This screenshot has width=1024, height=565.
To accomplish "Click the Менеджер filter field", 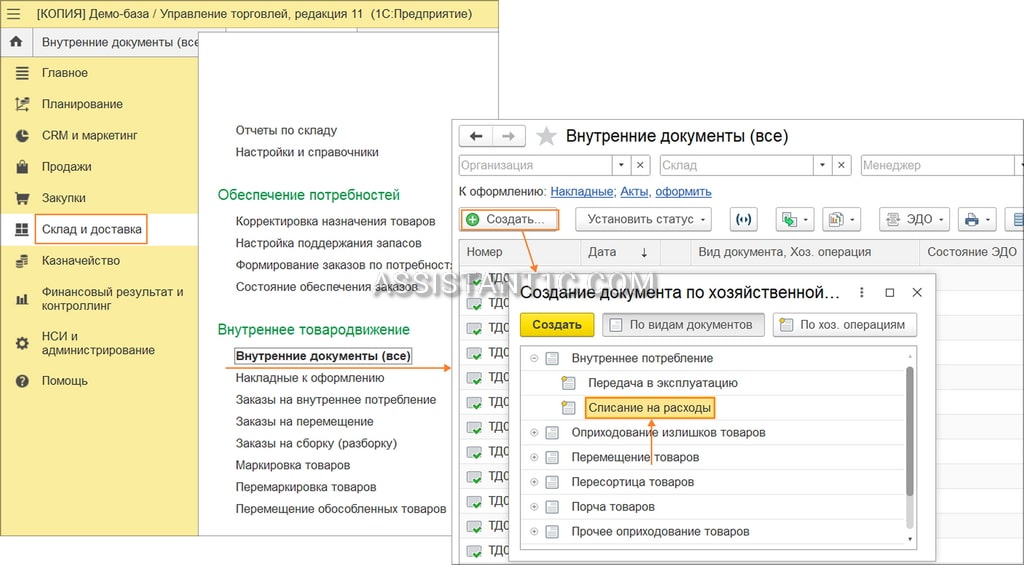I will point(938,165).
